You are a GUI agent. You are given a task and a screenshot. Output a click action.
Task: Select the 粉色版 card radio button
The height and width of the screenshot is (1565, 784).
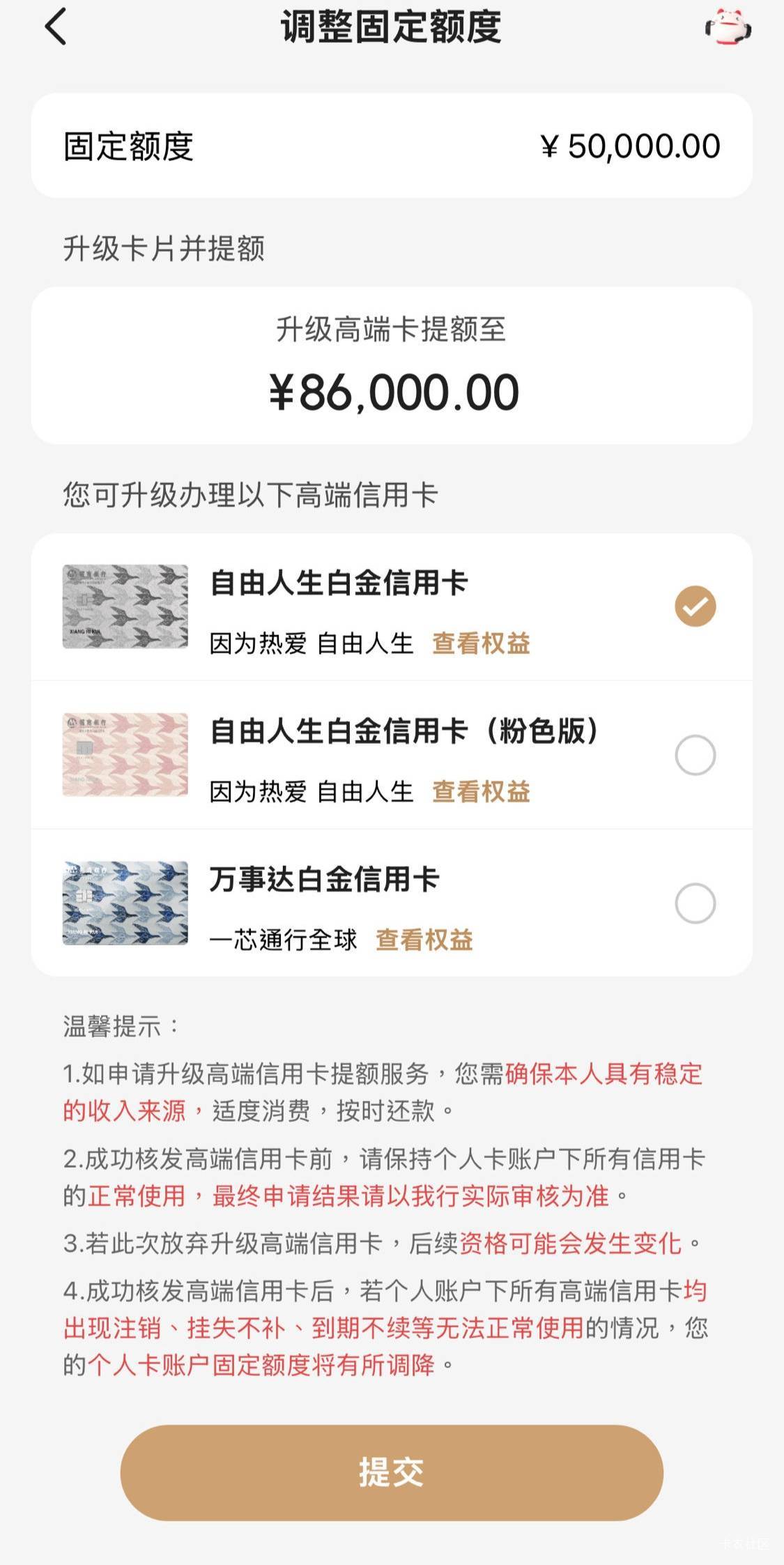click(x=695, y=755)
